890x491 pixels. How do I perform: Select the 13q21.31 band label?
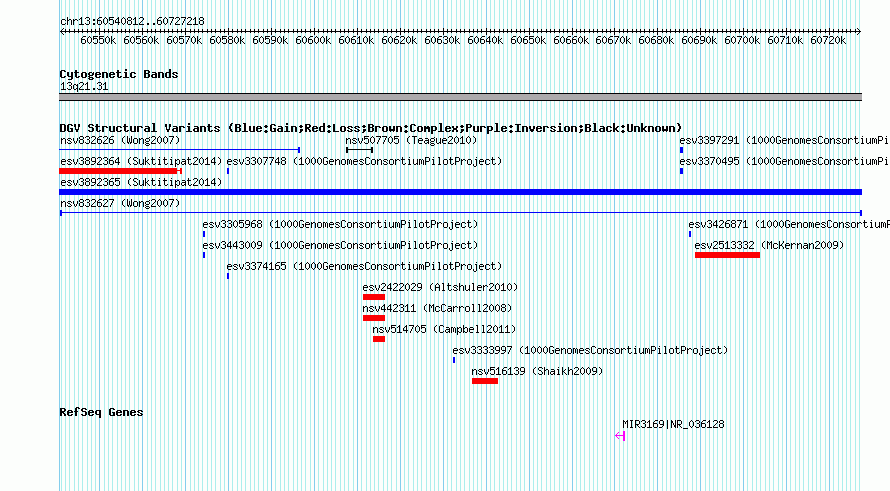pos(84,86)
